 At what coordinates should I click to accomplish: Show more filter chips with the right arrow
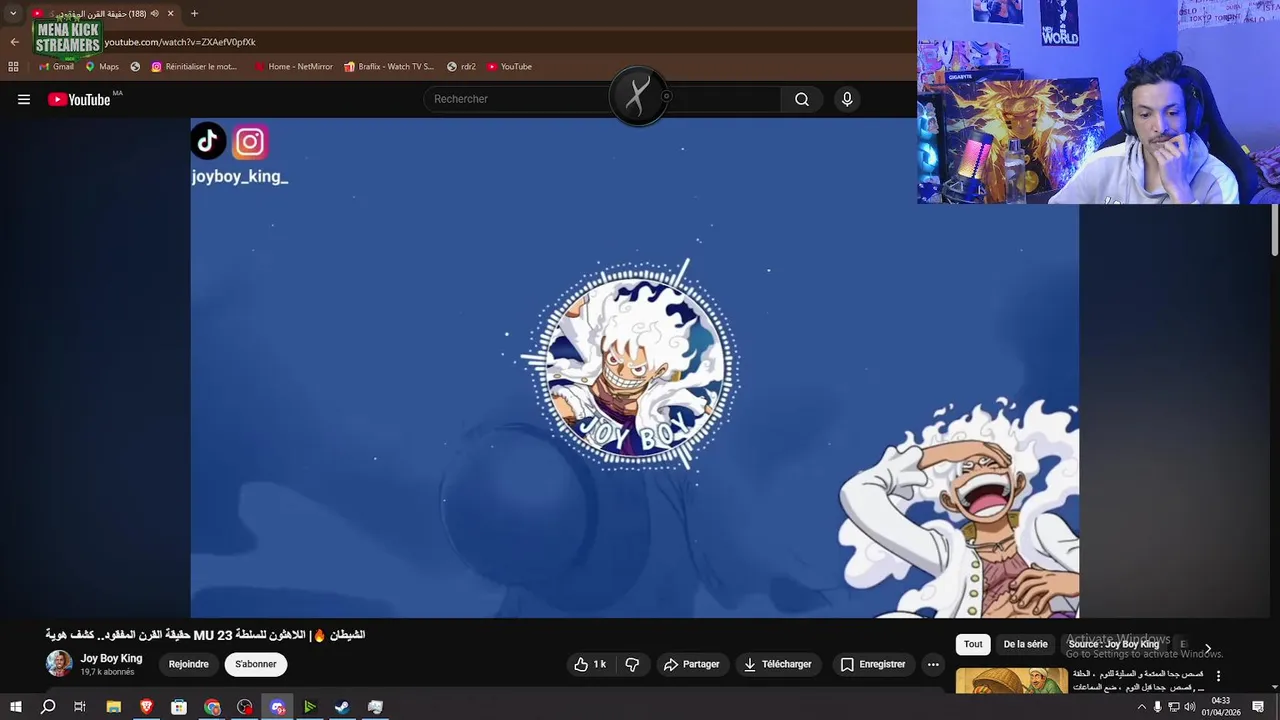[1207, 648]
